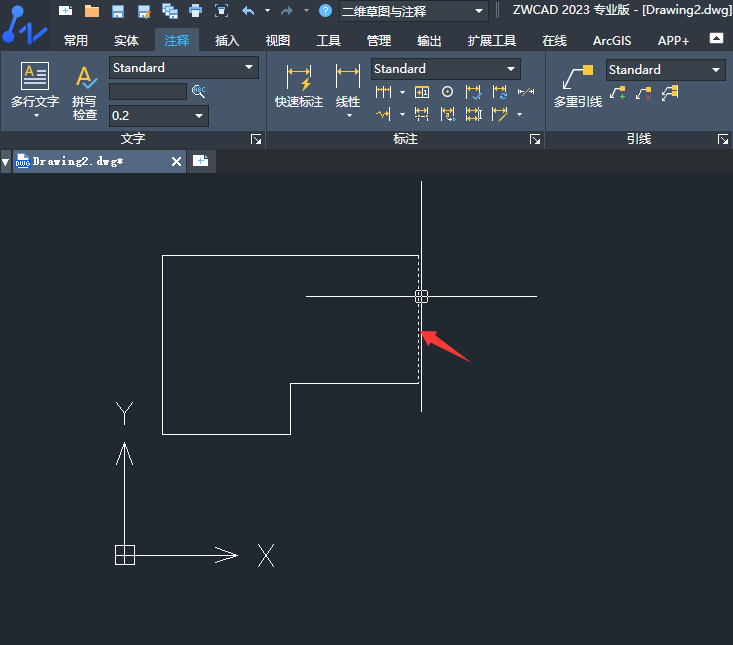The height and width of the screenshot is (645, 733).
Task: Open the 管理 ribbon tab
Action: [379, 41]
